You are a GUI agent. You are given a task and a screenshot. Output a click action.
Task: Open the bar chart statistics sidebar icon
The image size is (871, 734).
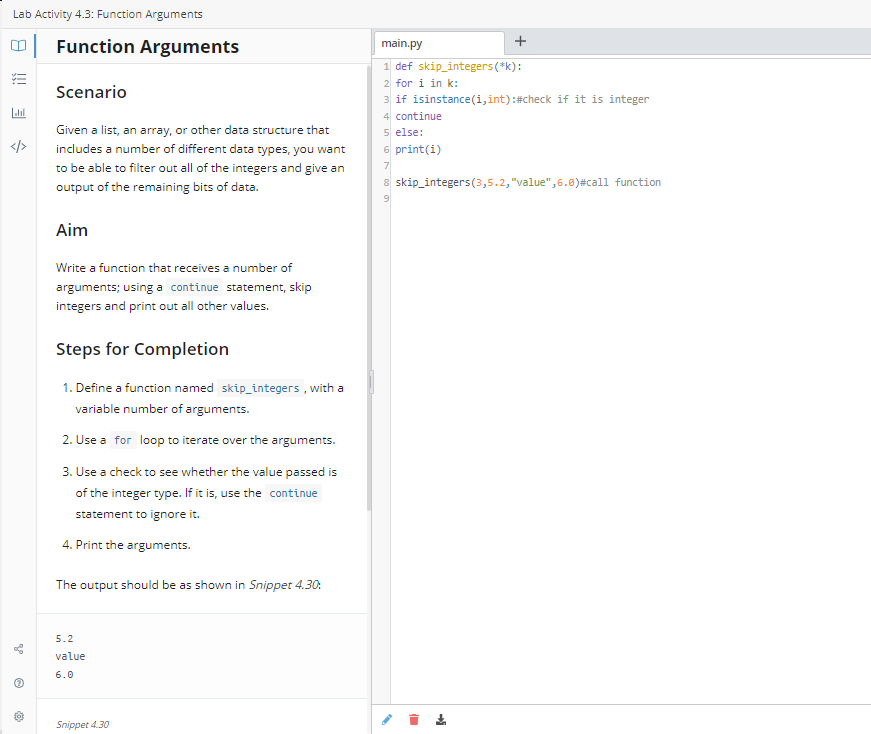point(18,112)
